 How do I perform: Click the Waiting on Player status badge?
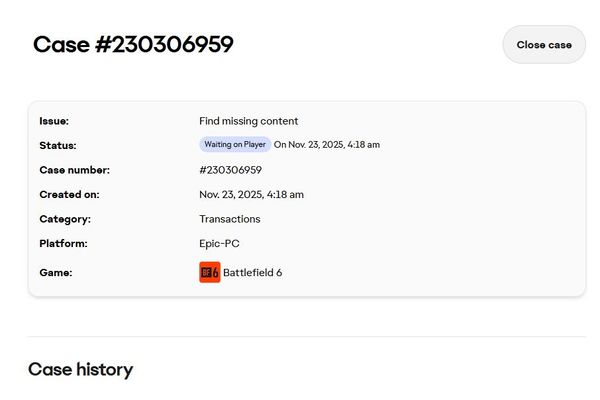[x=235, y=144]
